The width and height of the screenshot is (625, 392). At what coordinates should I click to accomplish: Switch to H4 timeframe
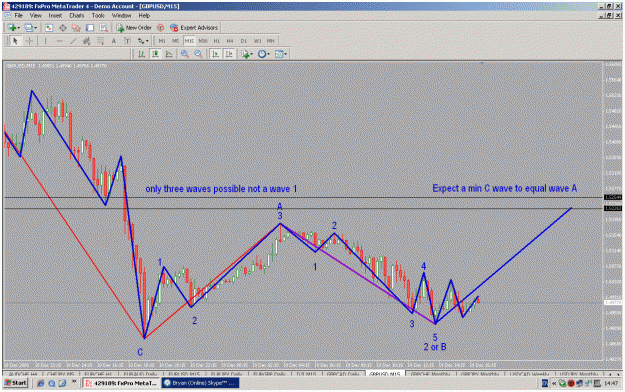pos(230,41)
